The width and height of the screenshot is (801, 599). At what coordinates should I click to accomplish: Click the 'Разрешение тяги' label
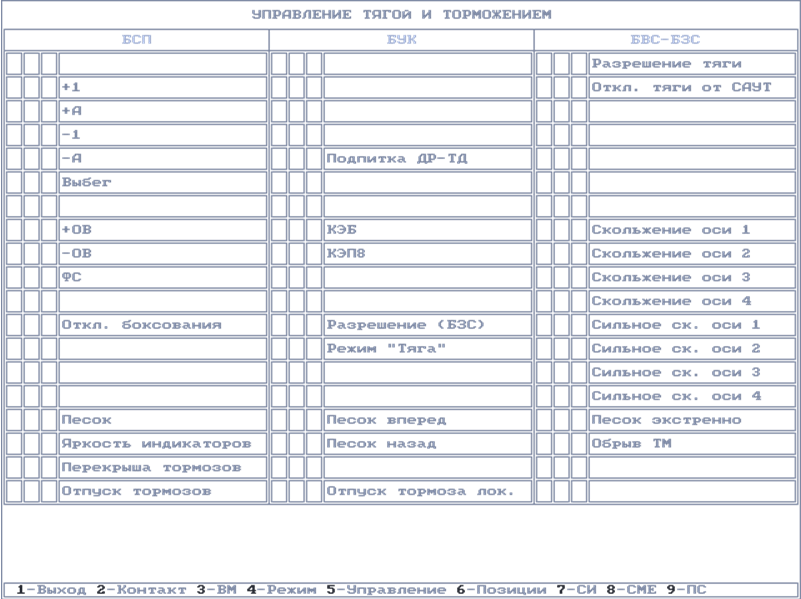(667, 64)
